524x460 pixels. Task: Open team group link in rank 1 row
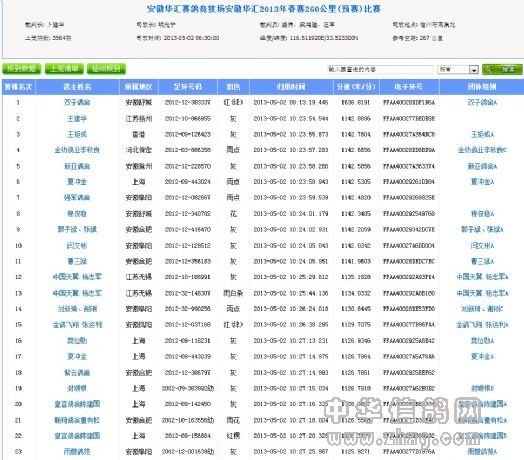(x=482, y=102)
